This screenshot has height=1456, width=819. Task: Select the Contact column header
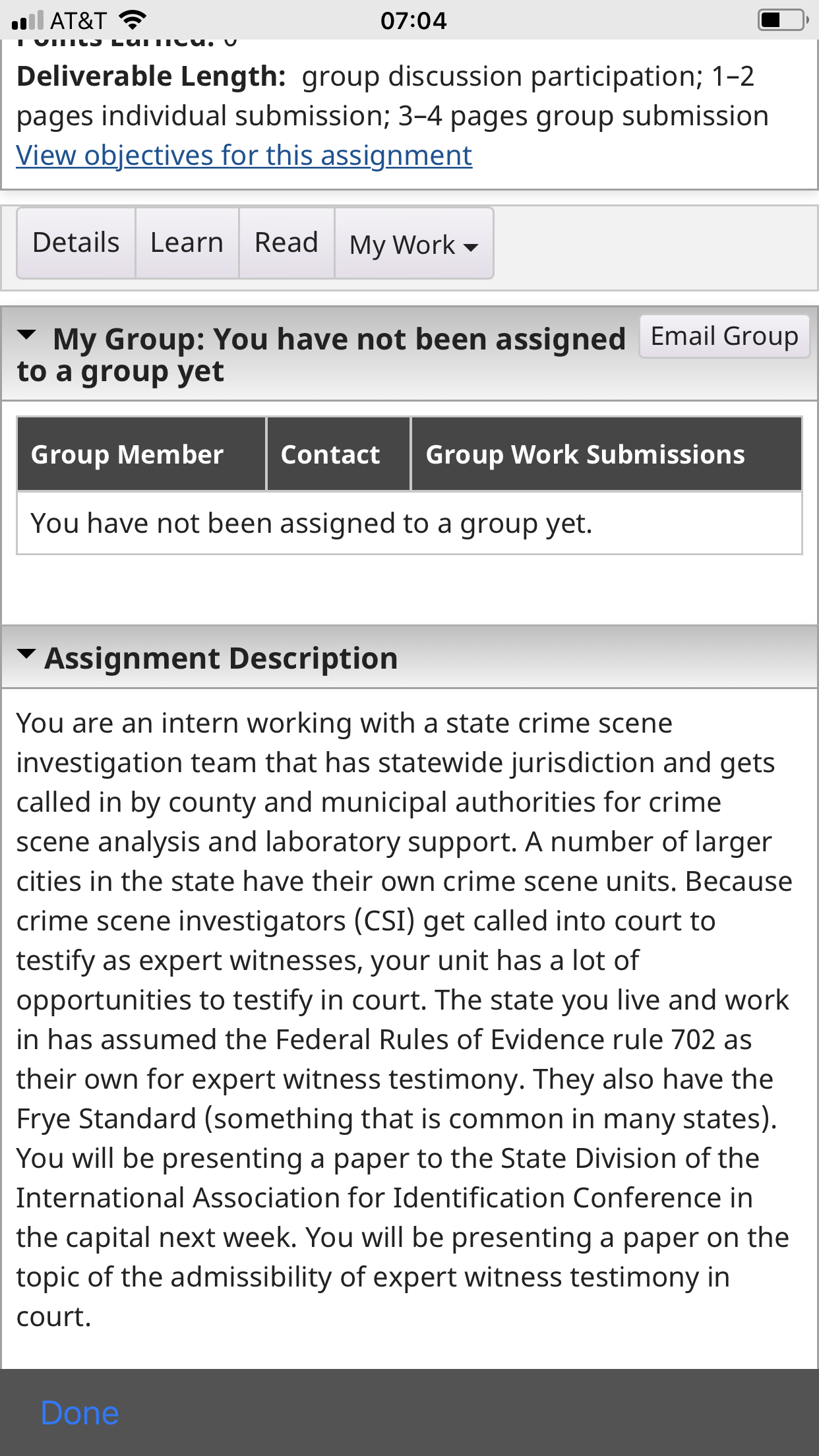[x=338, y=454]
